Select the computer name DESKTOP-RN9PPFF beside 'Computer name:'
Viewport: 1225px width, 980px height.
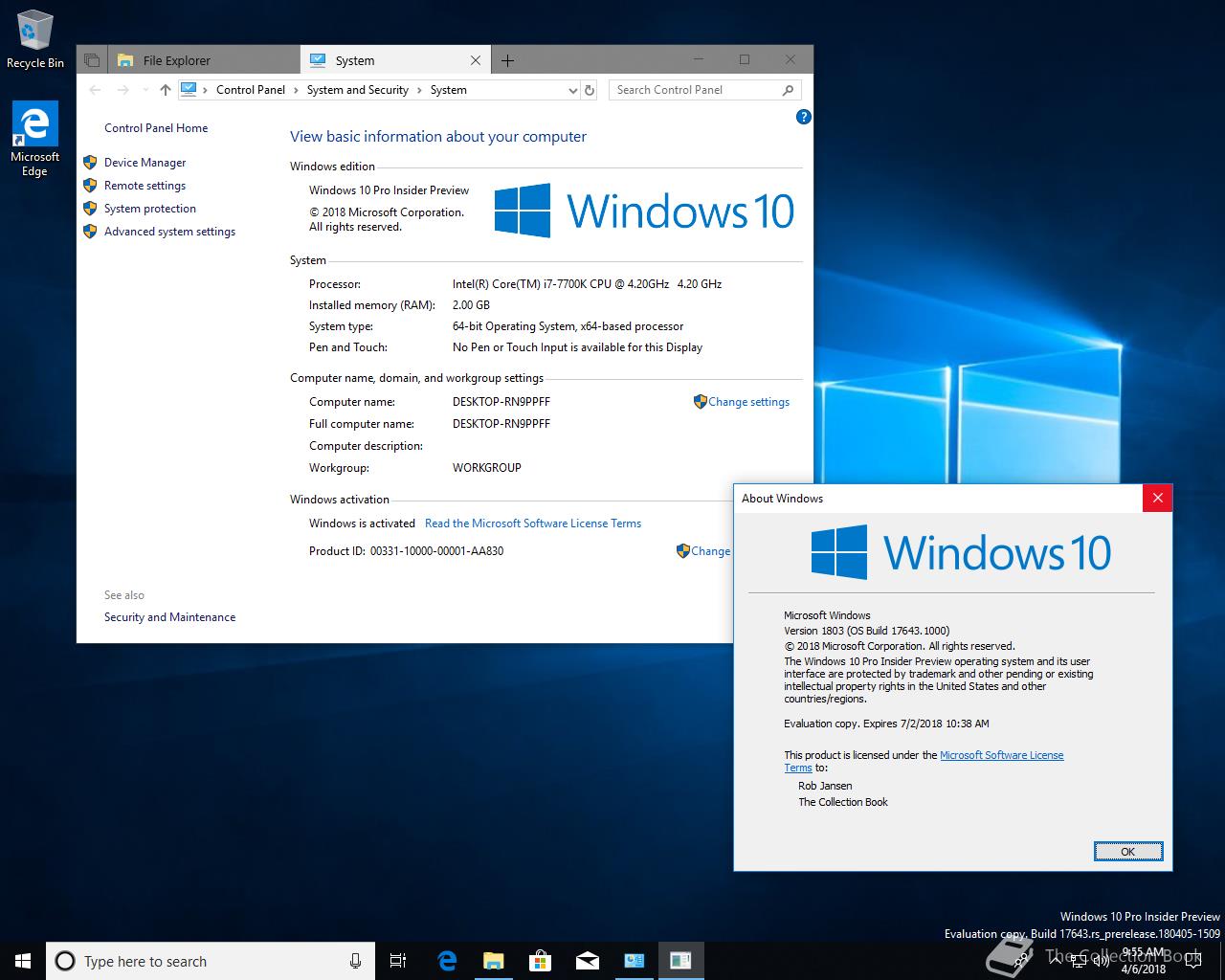501,402
